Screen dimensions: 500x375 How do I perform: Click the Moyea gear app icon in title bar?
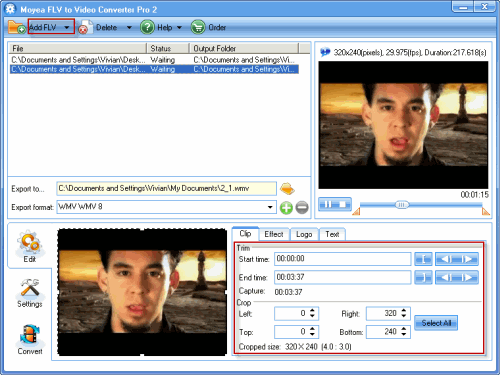coord(10,9)
